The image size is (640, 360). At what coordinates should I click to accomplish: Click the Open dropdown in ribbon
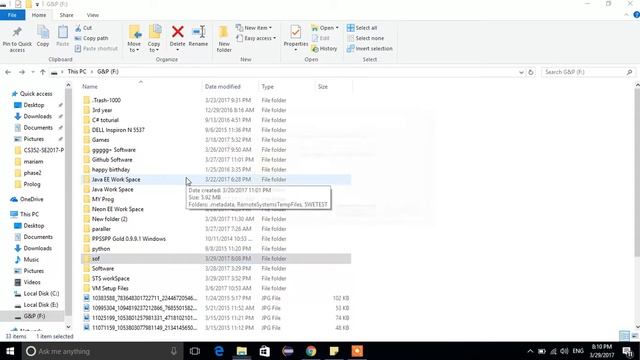click(325, 28)
